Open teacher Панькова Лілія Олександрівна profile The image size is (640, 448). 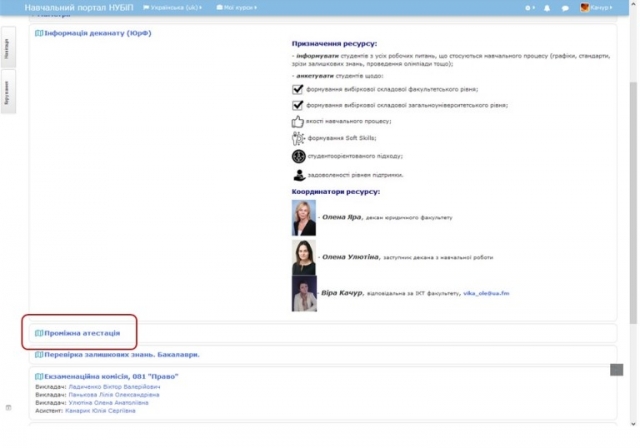pyautogui.click(x=114, y=395)
